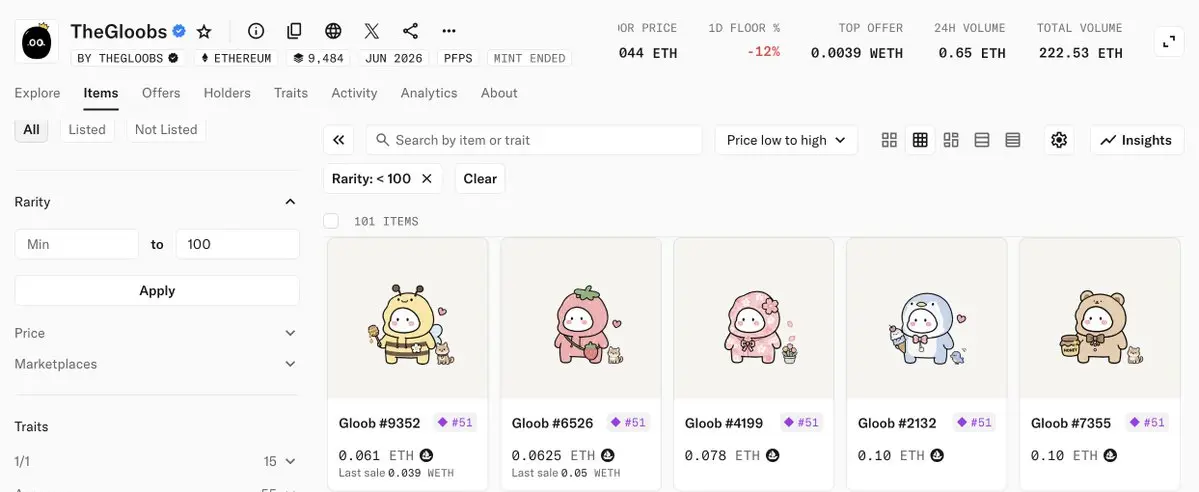This screenshot has height=492, width=1199.
Task: Star TheGloobs collection as favorite
Action: click(204, 31)
